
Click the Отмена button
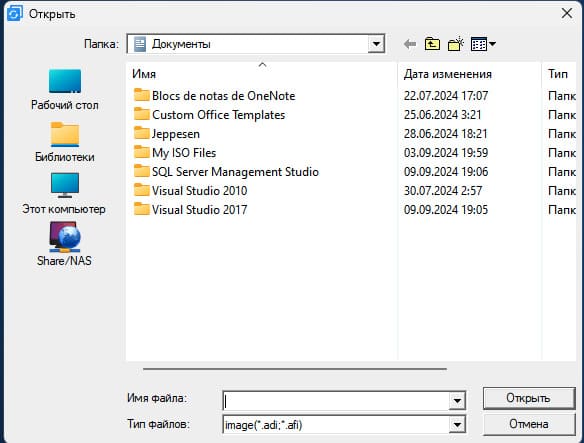529,424
